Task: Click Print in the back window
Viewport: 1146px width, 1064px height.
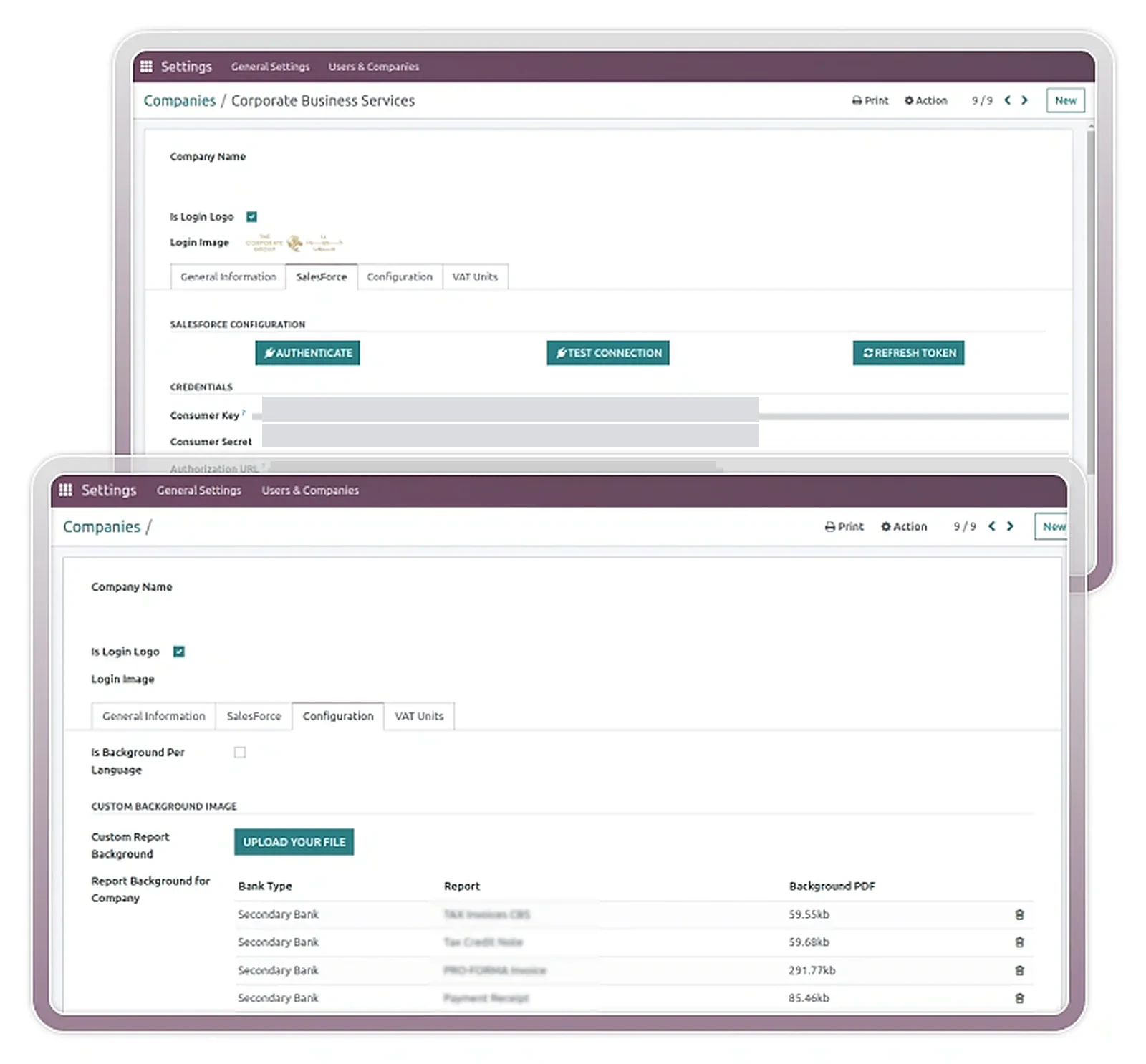Action: click(870, 100)
